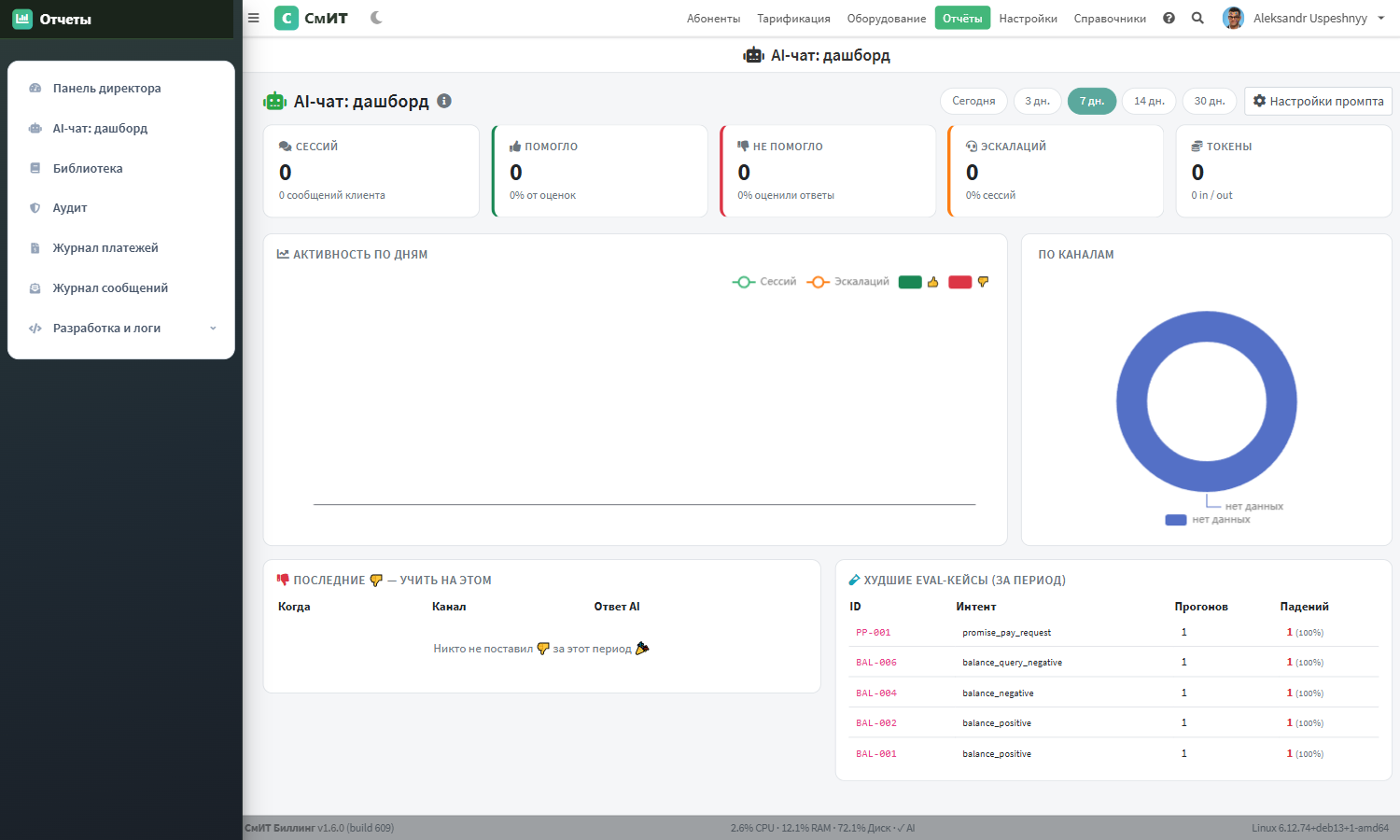Screen dimensions: 1400x840
Task: Click the info icon beside AI-чат: дашборд
Action: click(x=444, y=101)
